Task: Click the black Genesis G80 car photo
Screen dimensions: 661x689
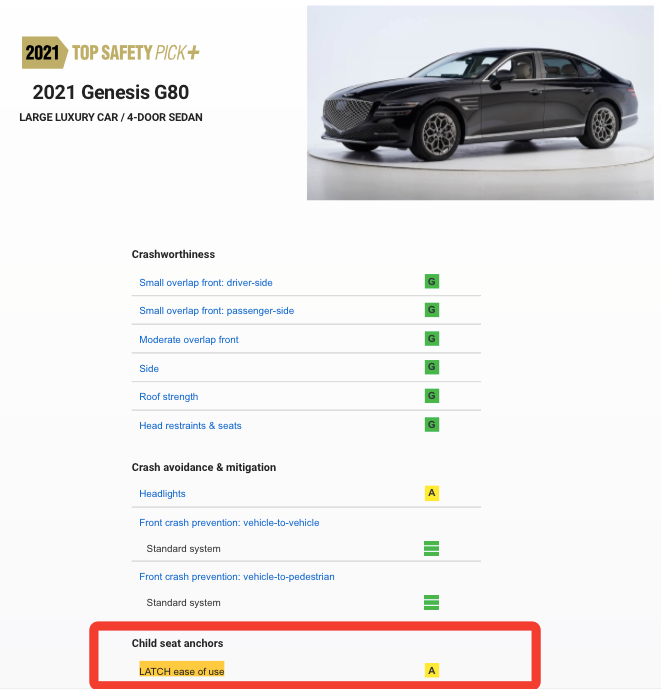Action: tap(480, 103)
